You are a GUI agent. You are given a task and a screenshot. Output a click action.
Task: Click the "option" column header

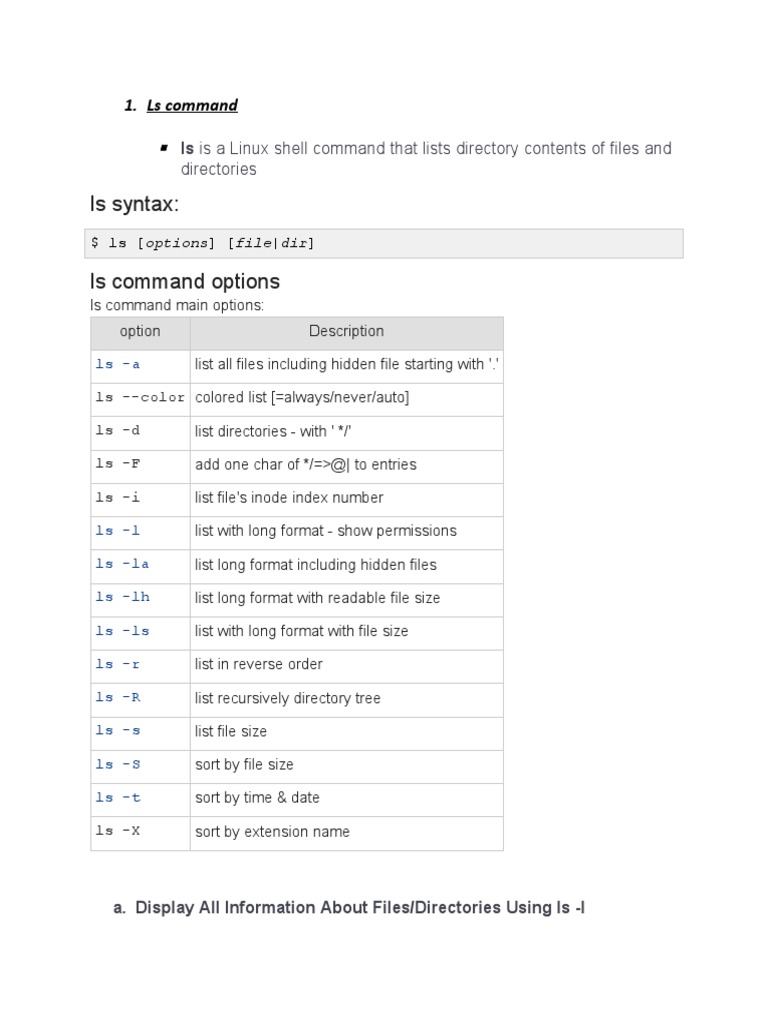[x=140, y=331]
